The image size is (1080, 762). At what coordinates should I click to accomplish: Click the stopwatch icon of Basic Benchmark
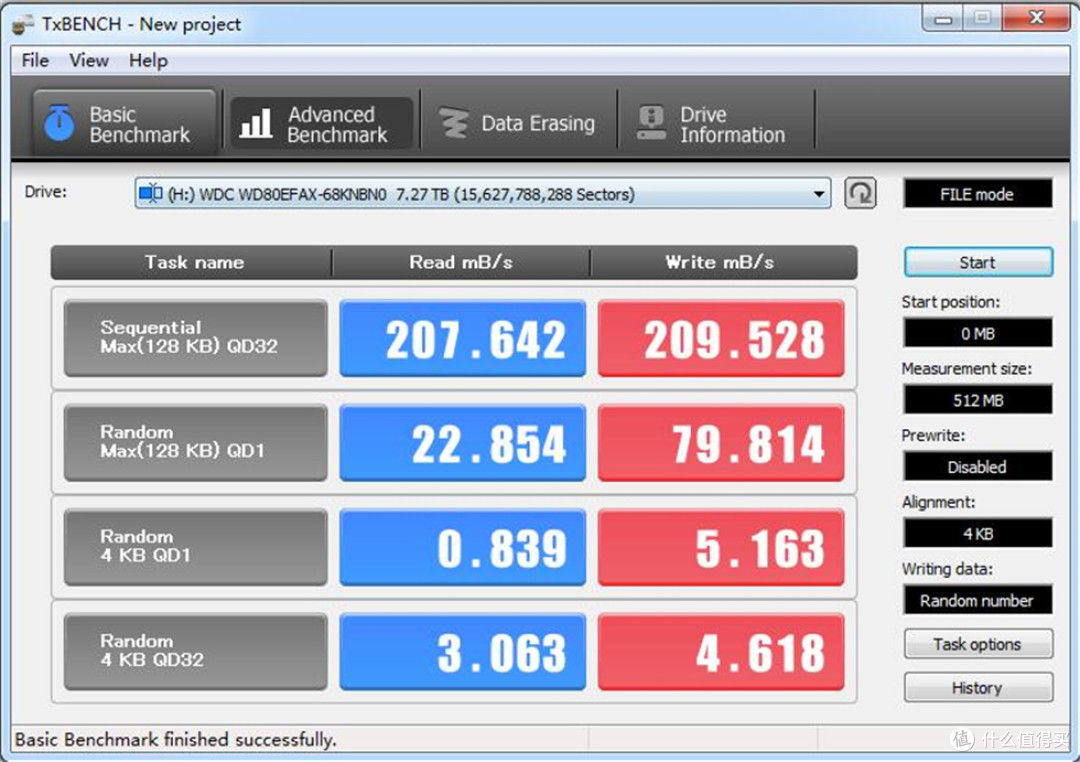click(x=59, y=123)
